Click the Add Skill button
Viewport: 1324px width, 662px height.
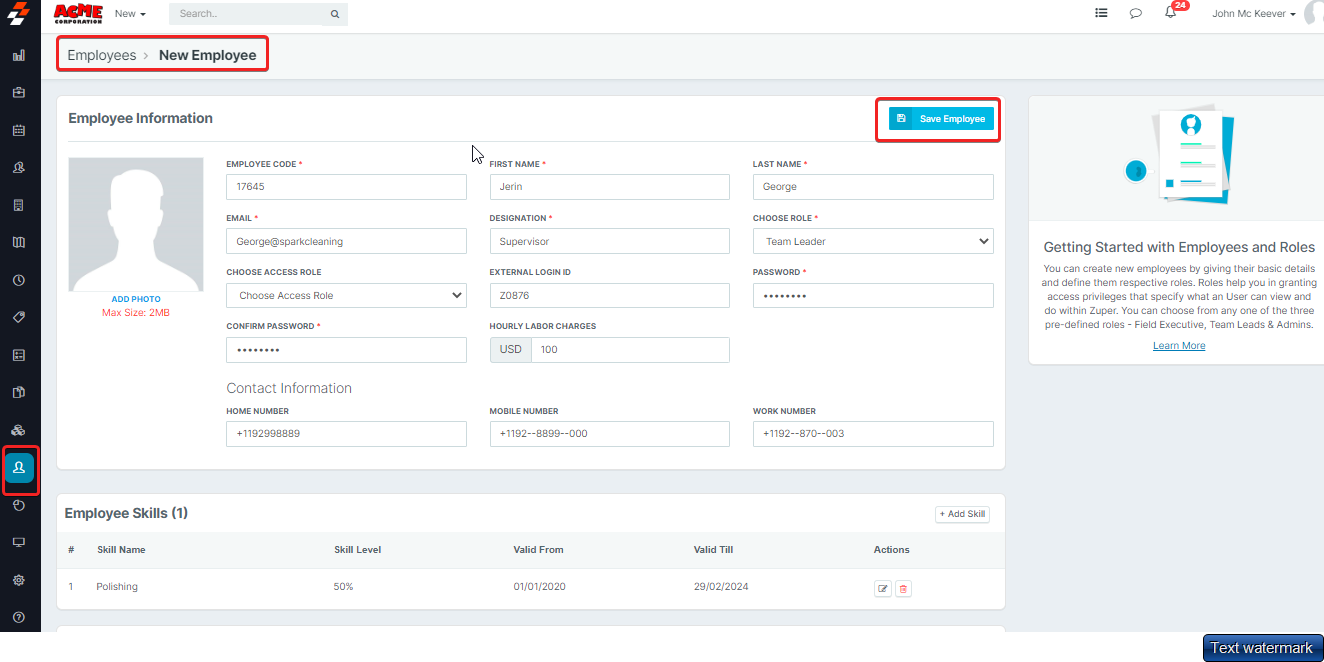pos(962,514)
